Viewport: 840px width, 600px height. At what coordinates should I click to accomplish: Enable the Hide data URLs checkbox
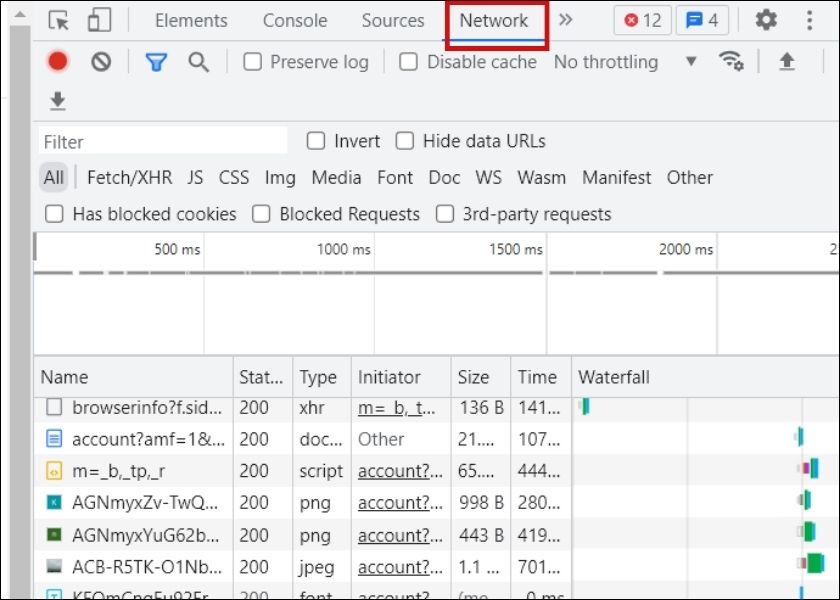pos(405,141)
